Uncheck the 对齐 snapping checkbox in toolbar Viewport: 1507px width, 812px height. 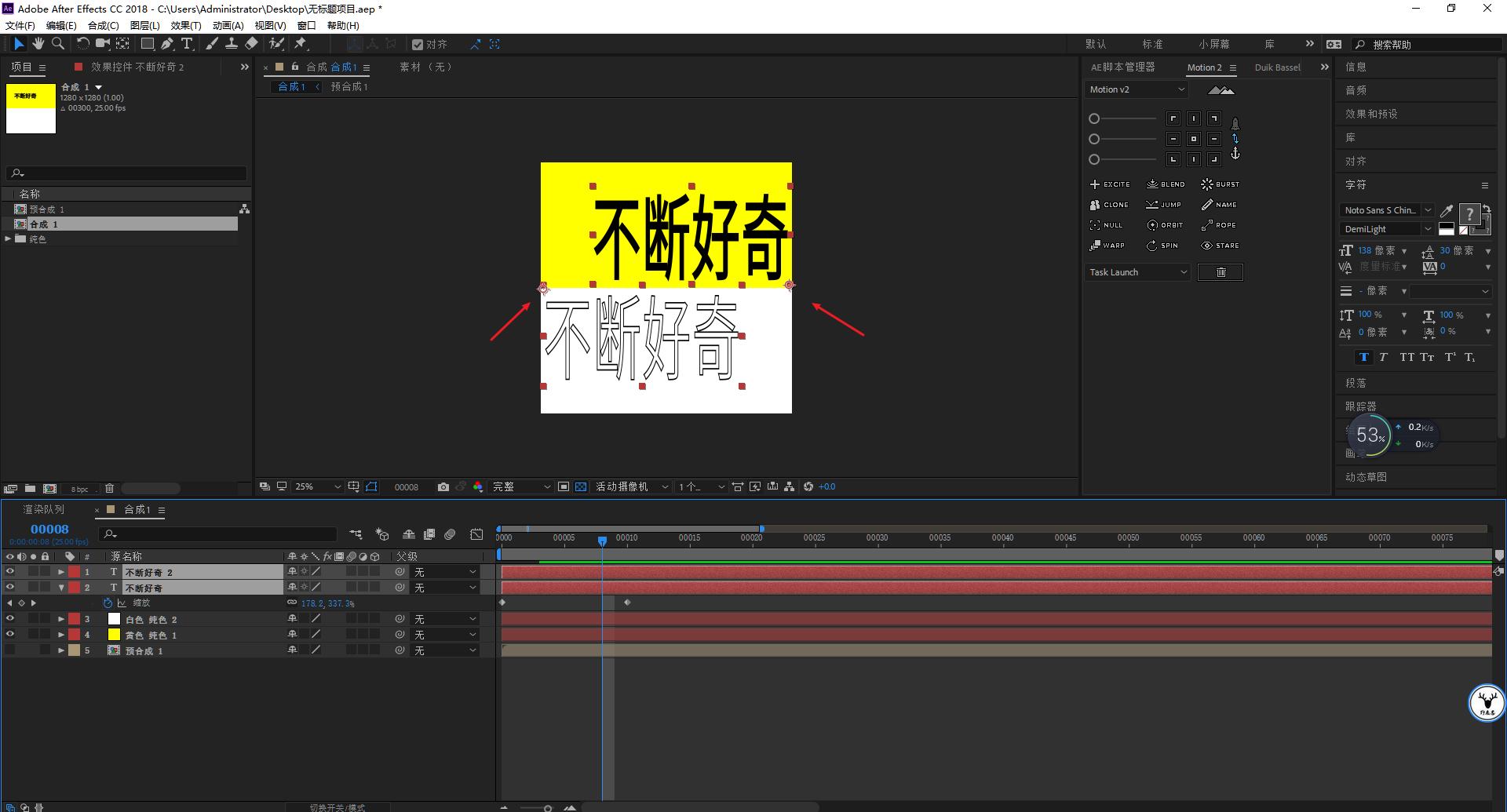point(418,44)
